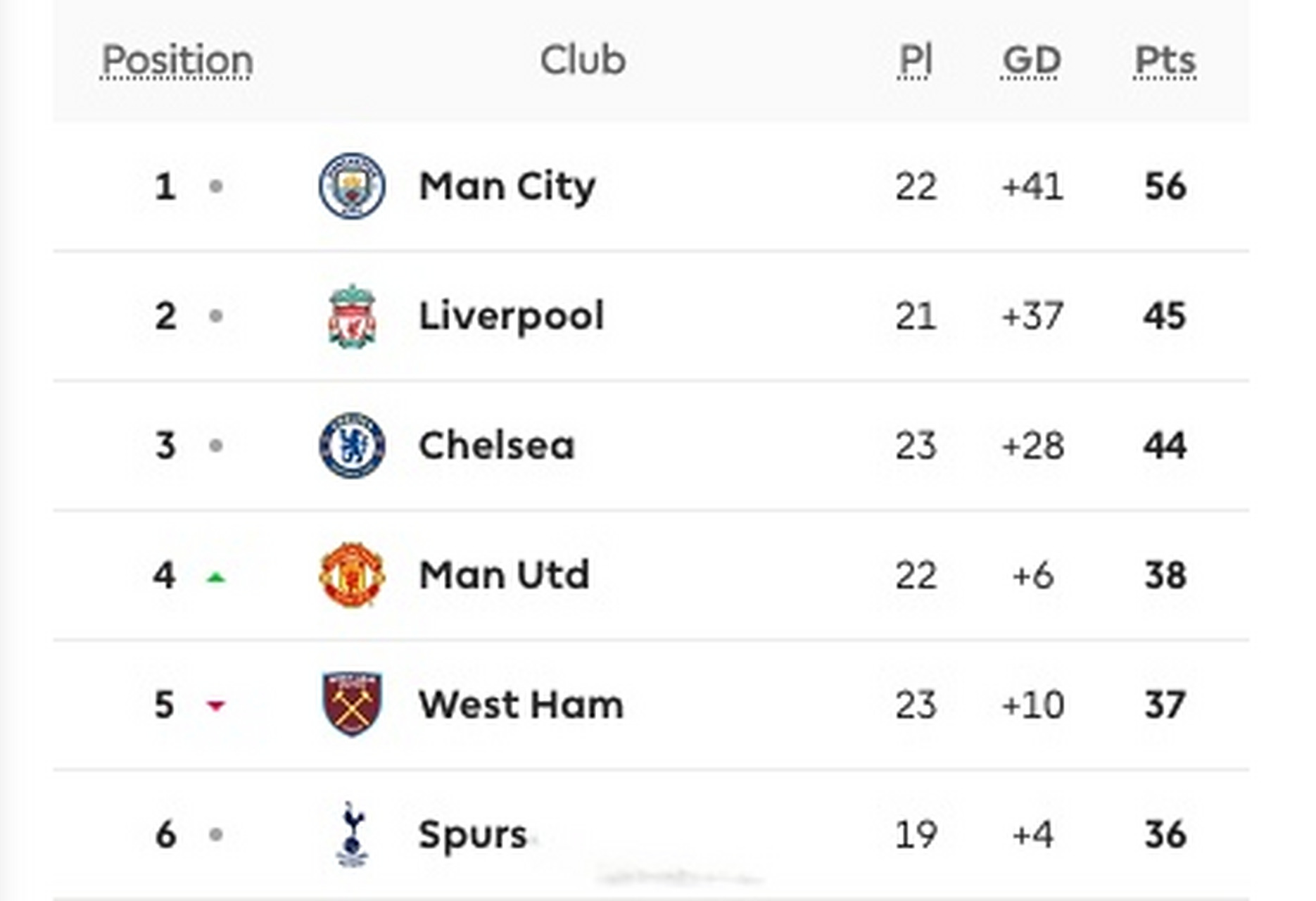This screenshot has width=1316, height=901.
Task: Click Liverpool's +37 goal difference
Action: (x=1032, y=316)
